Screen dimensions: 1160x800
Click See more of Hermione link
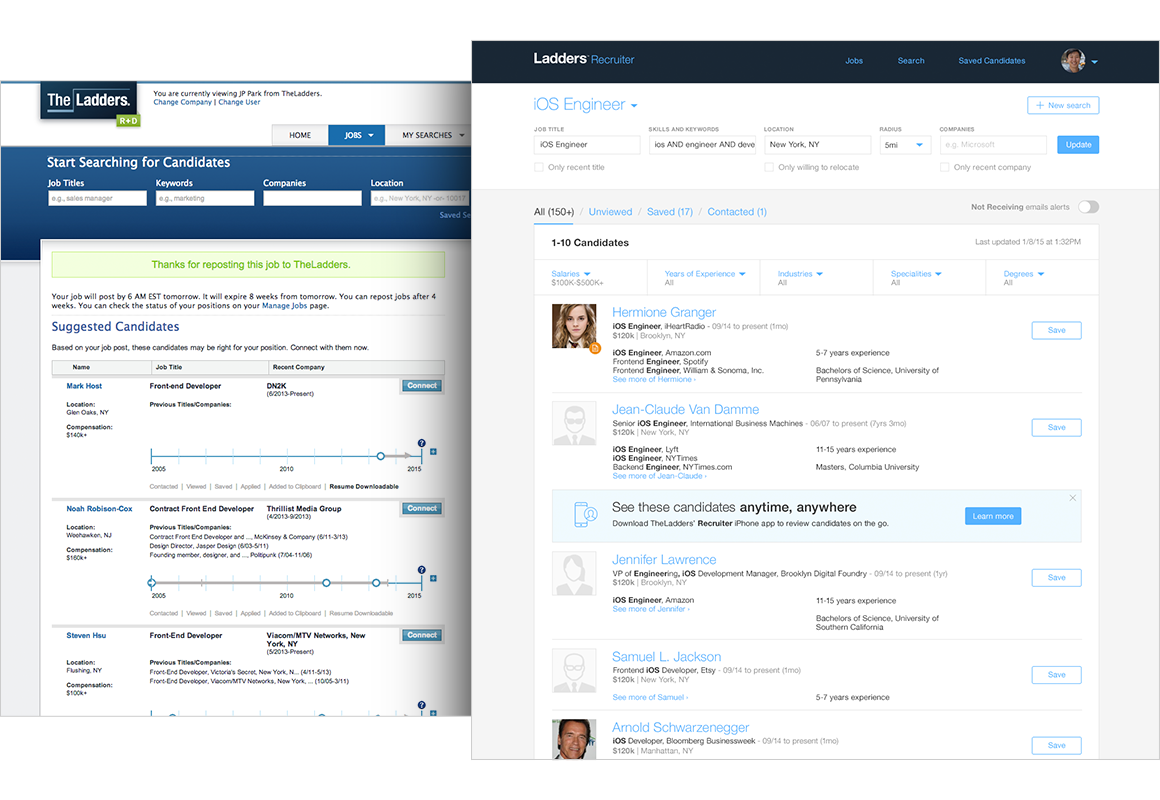pyautogui.click(x=654, y=380)
